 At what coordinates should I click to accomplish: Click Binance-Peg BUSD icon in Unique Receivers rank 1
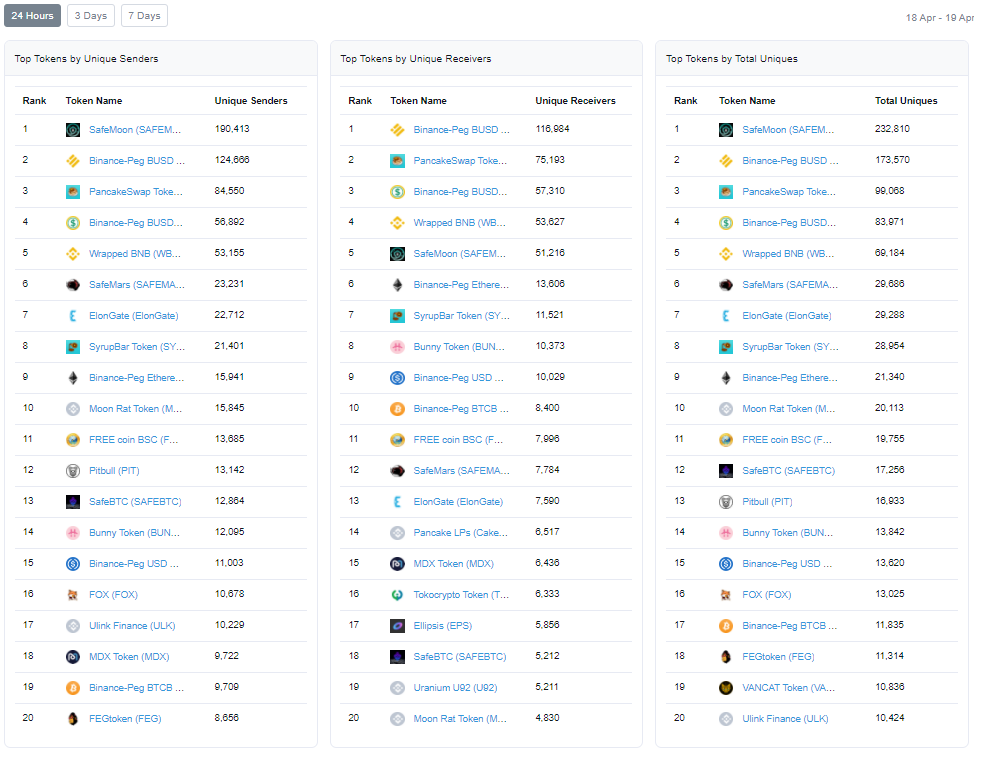pos(397,130)
